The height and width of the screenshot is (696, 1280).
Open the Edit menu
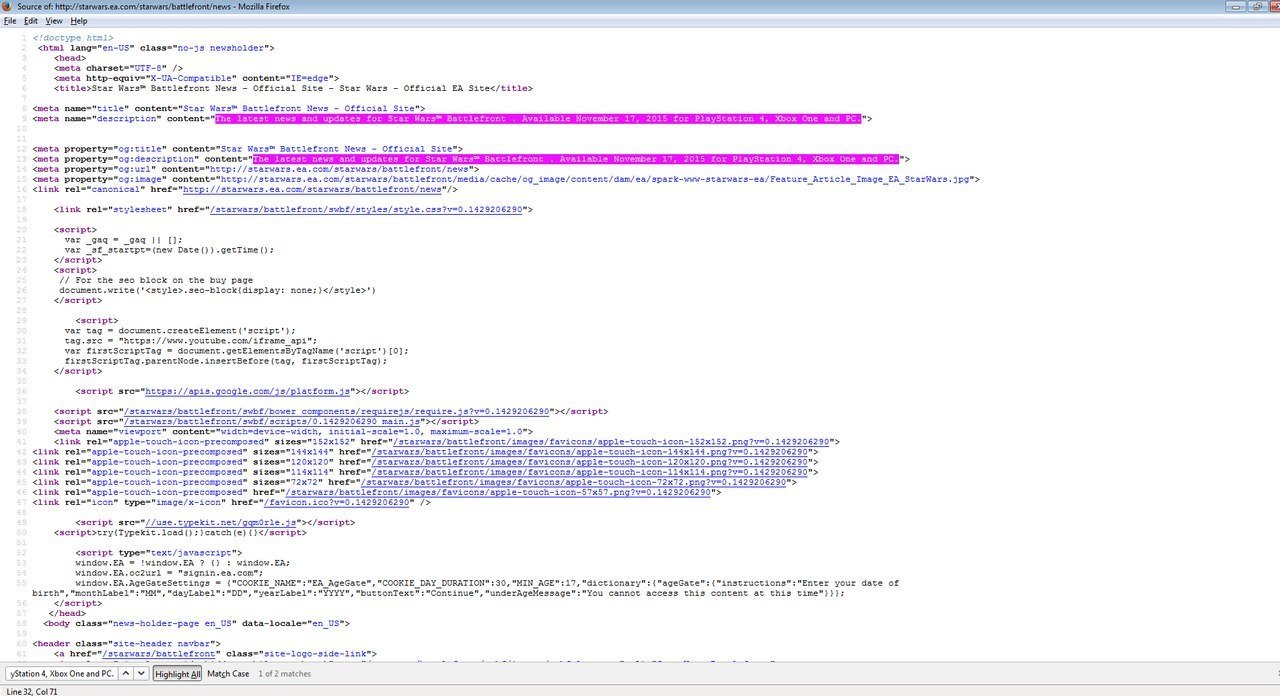coord(31,20)
